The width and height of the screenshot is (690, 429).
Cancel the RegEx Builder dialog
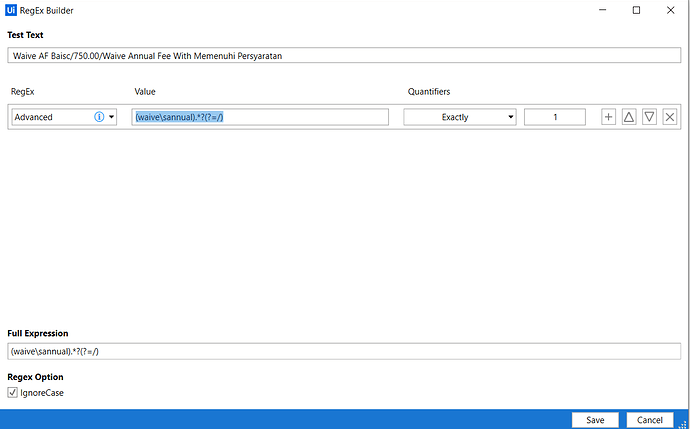650,420
